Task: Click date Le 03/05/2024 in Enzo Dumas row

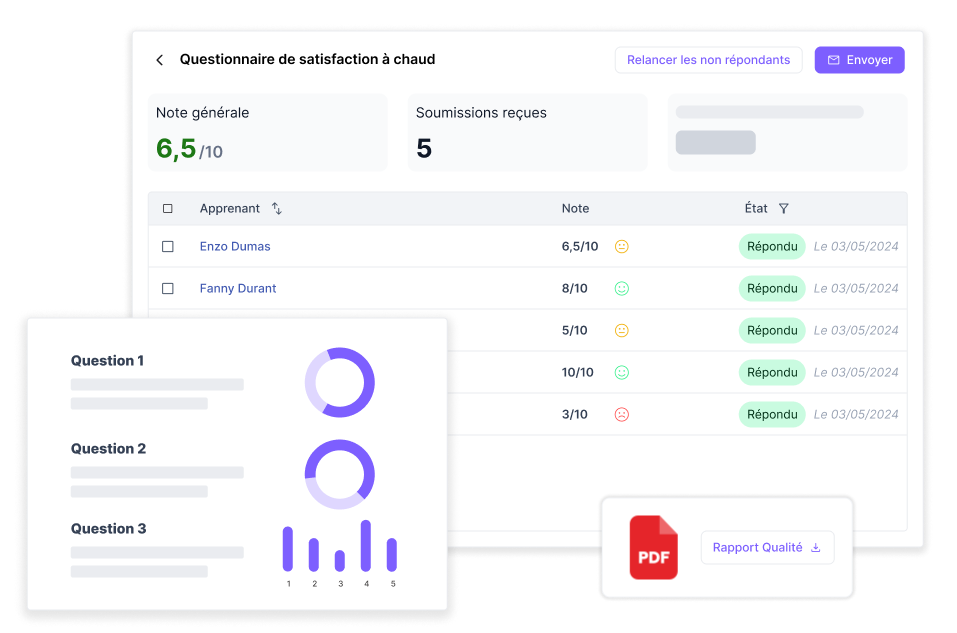Action: coord(856,247)
